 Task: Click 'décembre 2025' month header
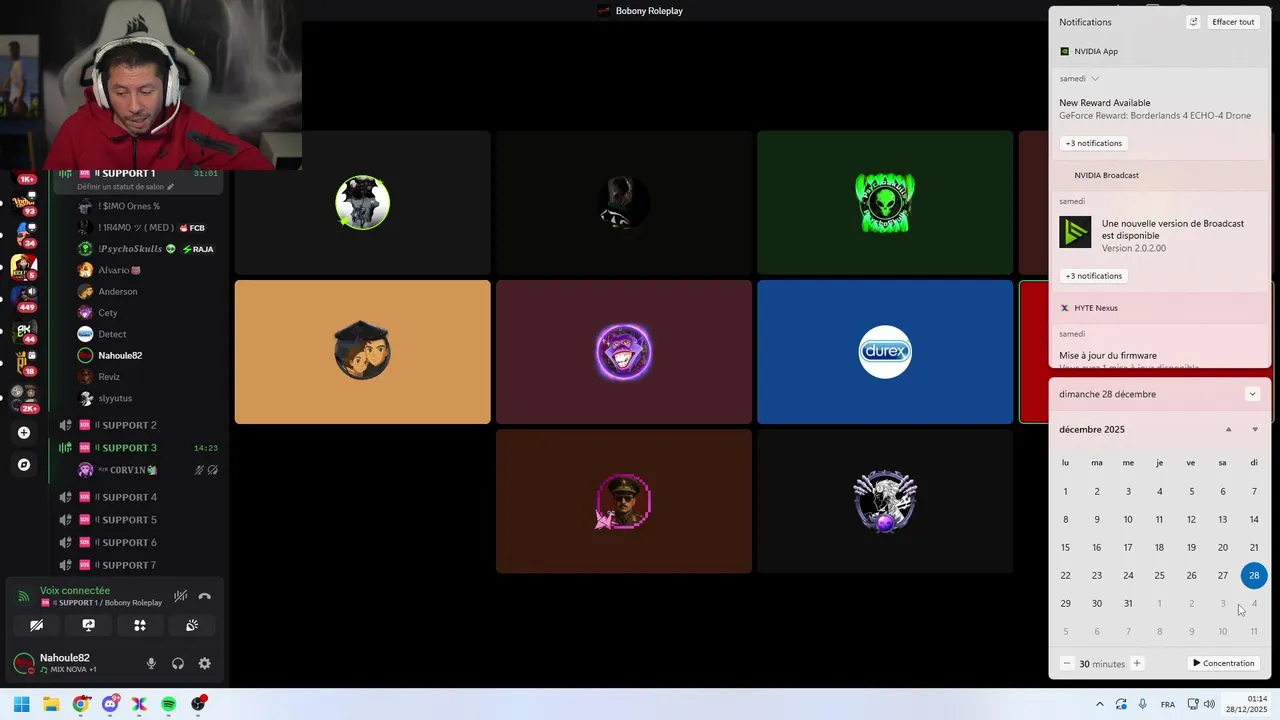pos(1092,430)
